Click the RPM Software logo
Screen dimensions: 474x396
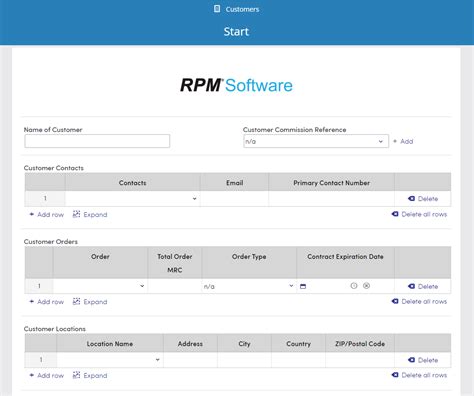click(x=236, y=85)
